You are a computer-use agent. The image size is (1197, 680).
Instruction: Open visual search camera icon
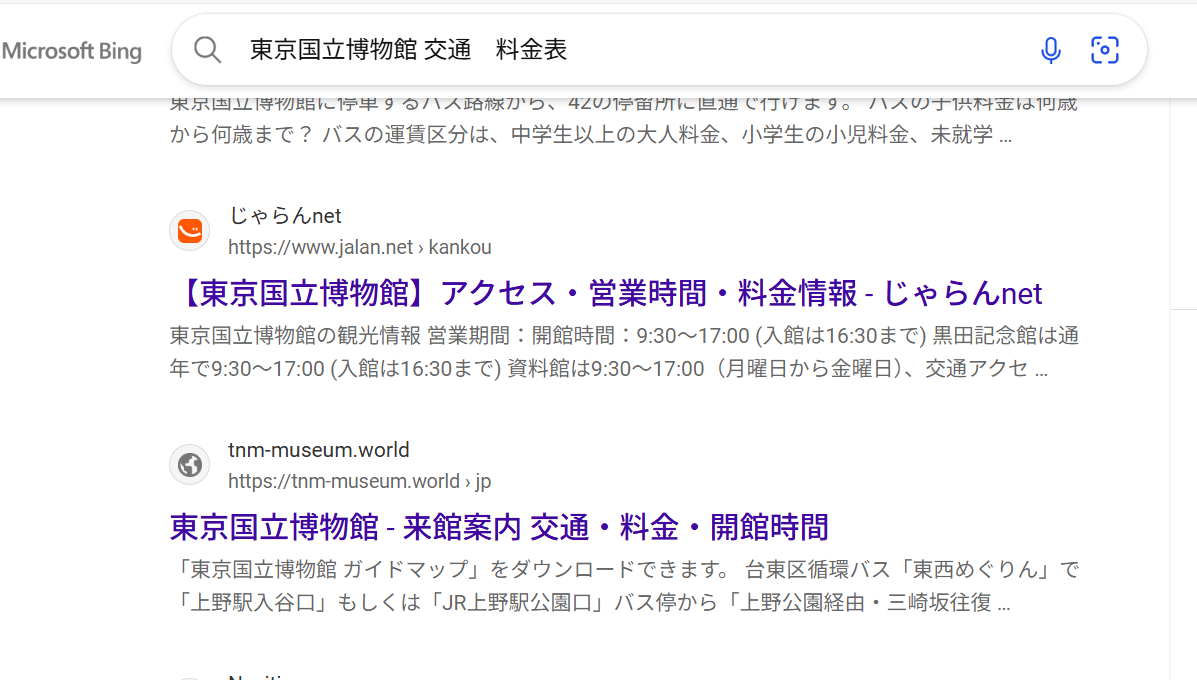[x=1105, y=50]
